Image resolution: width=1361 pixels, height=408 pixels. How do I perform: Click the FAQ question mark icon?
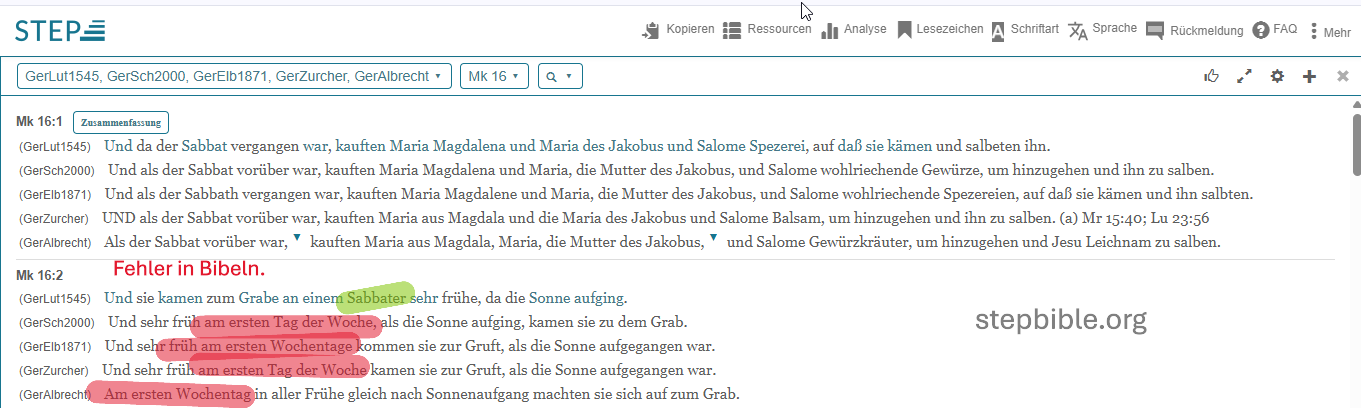pyautogui.click(x=1261, y=30)
